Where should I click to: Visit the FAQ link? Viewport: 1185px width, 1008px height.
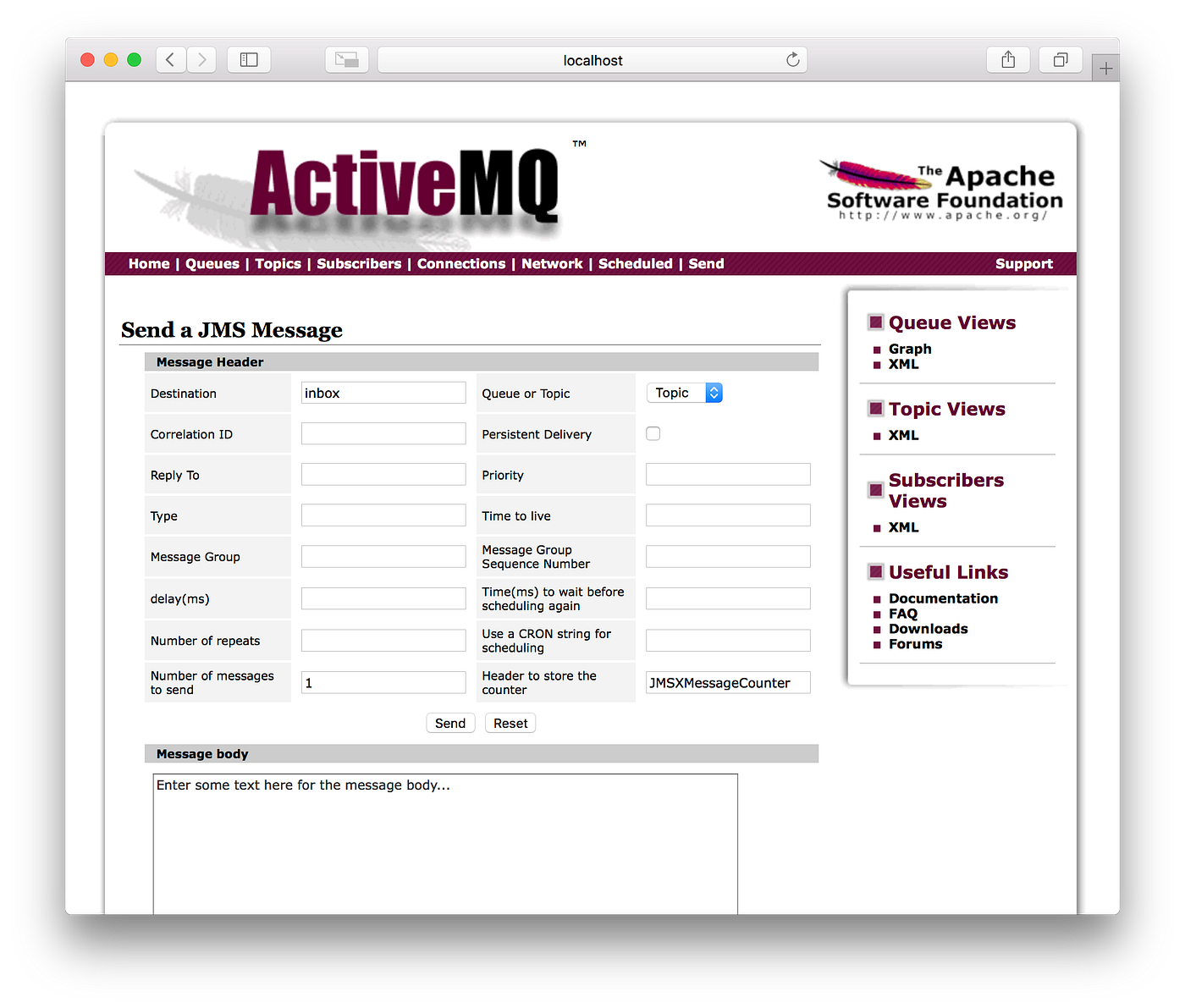[x=903, y=614]
